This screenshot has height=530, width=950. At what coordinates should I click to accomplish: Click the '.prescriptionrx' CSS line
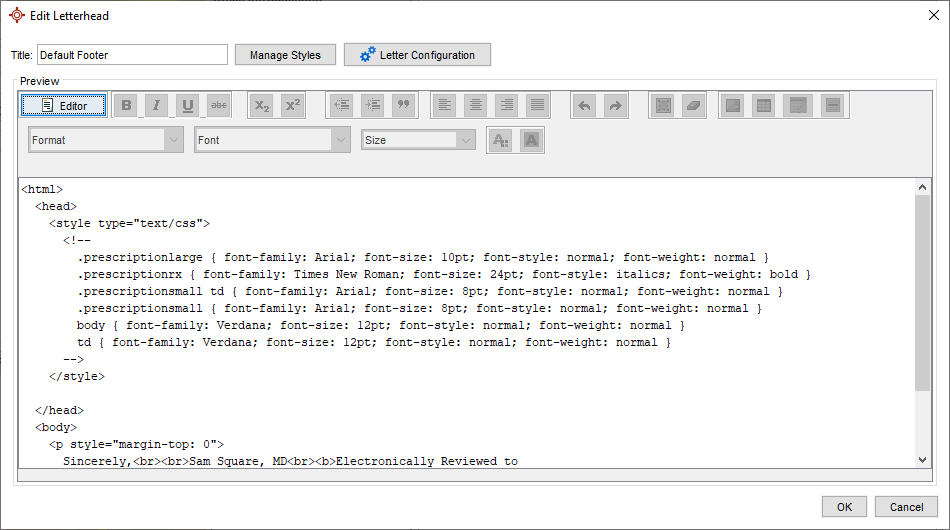point(443,274)
